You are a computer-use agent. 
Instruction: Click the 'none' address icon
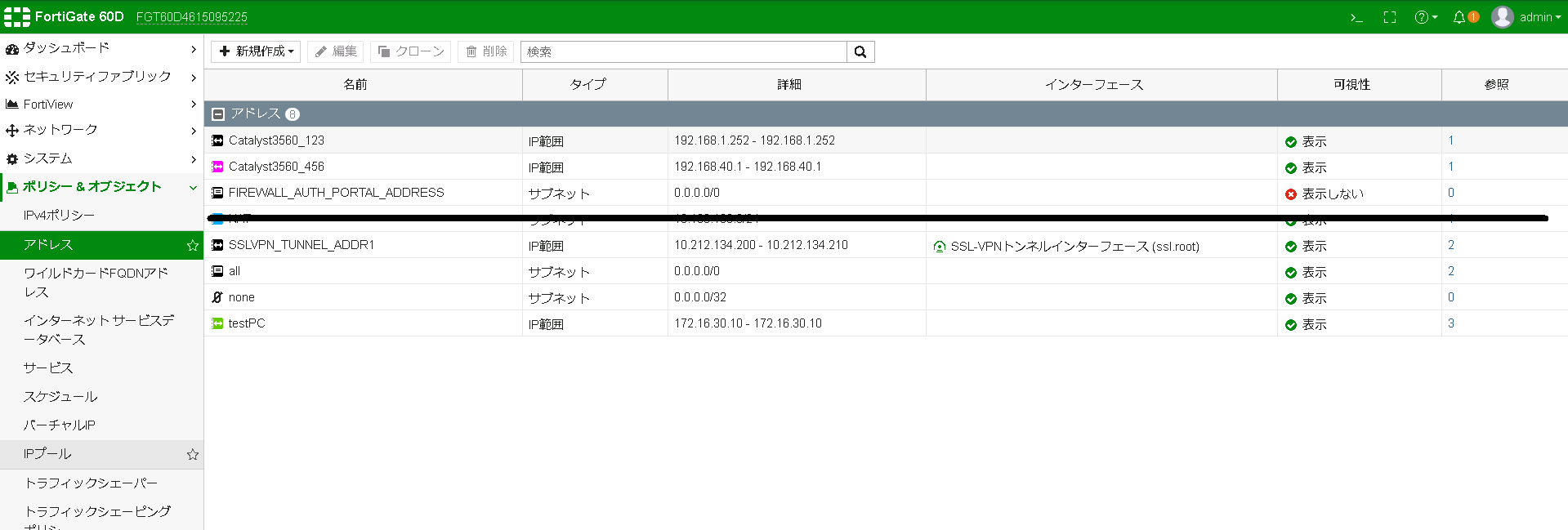pos(217,297)
